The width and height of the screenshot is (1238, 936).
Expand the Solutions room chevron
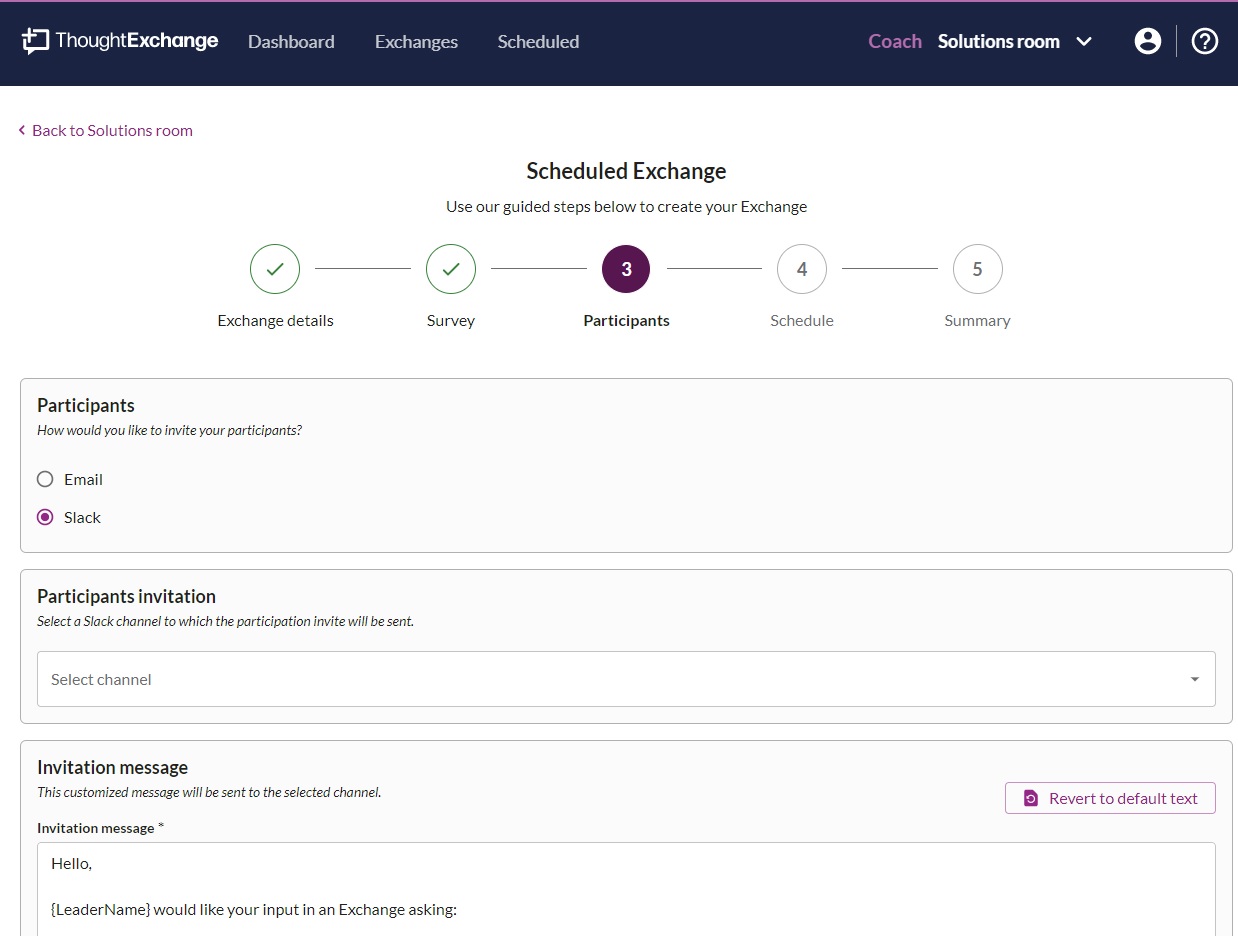pyautogui.click(x=1084, y=42)
